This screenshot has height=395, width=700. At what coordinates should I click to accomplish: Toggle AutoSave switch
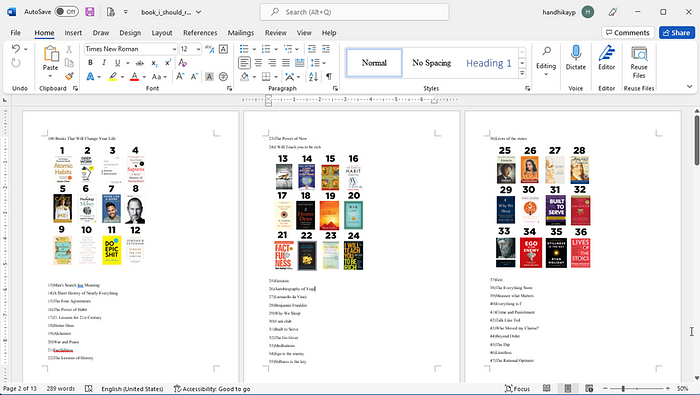(x=67, y=12)
